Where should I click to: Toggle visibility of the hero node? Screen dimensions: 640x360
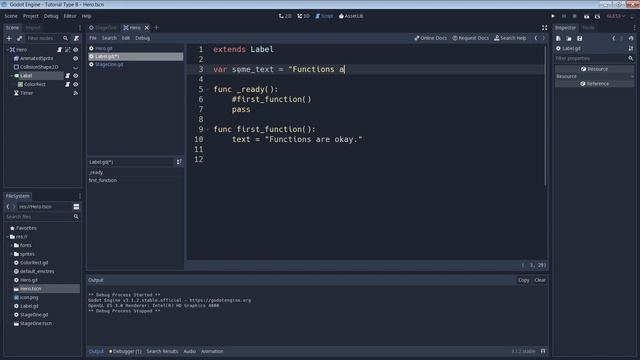(x=76, y=49)
